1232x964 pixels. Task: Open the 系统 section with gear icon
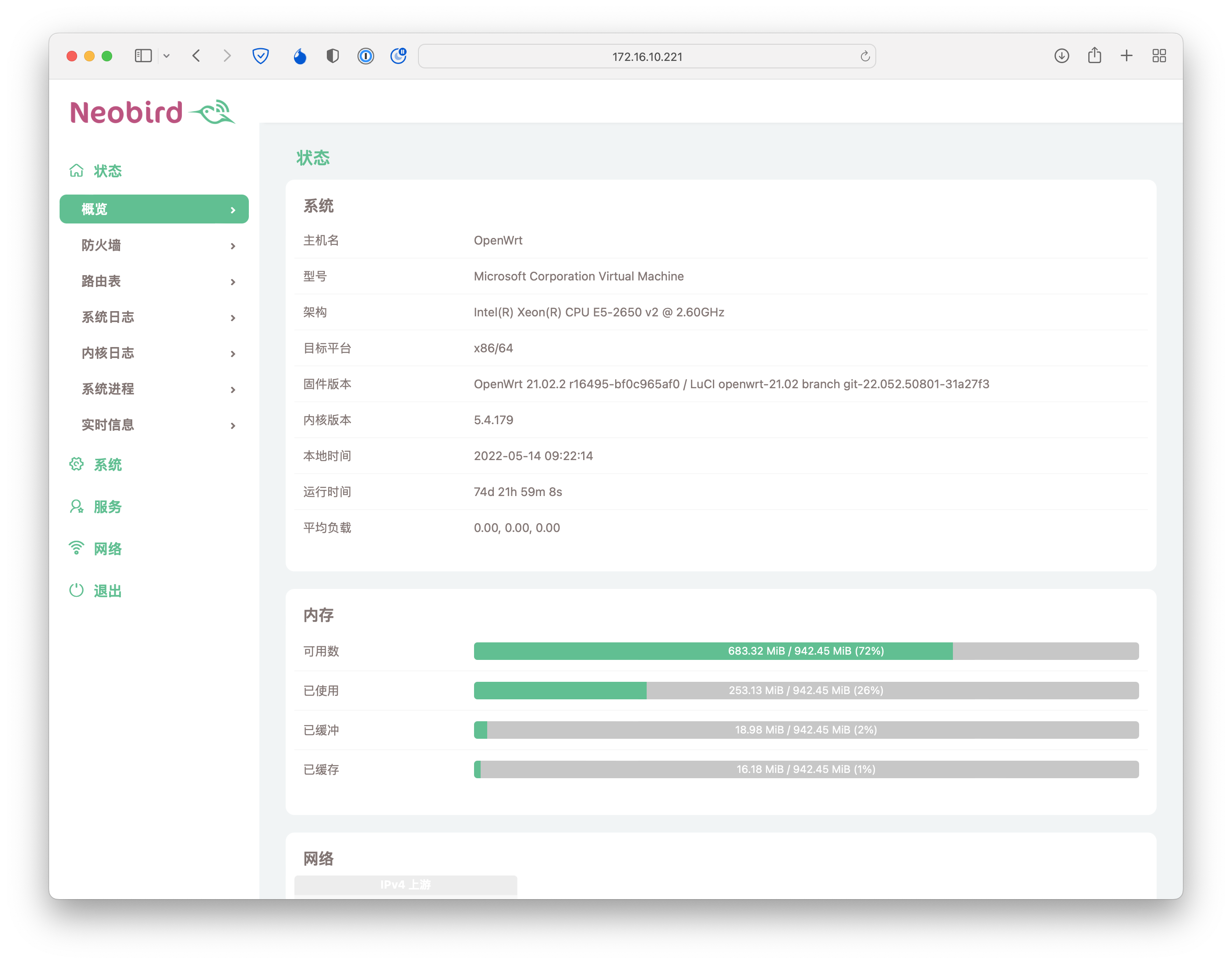click(107, 464)
